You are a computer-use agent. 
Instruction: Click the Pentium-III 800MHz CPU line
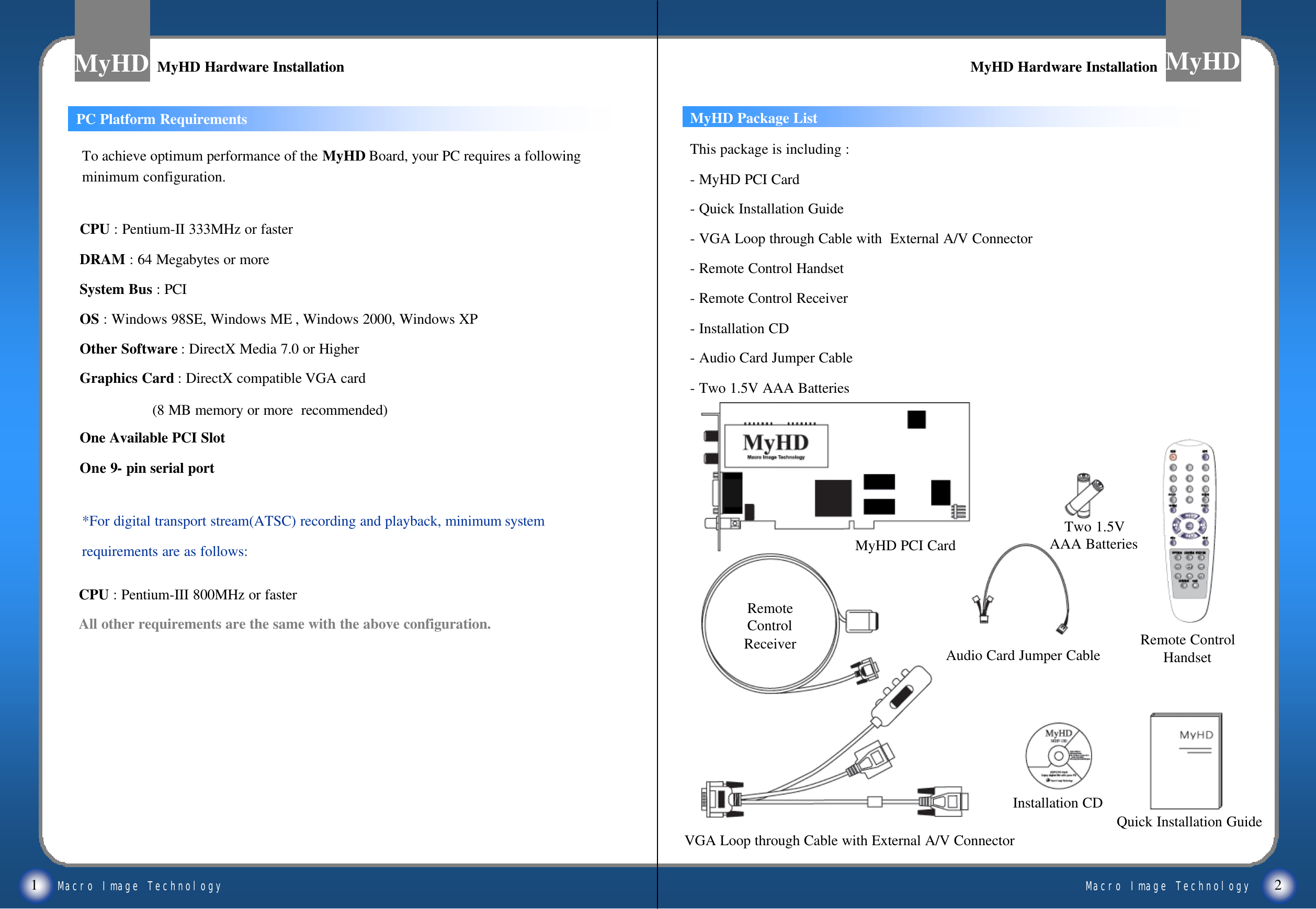click(188, 595)
